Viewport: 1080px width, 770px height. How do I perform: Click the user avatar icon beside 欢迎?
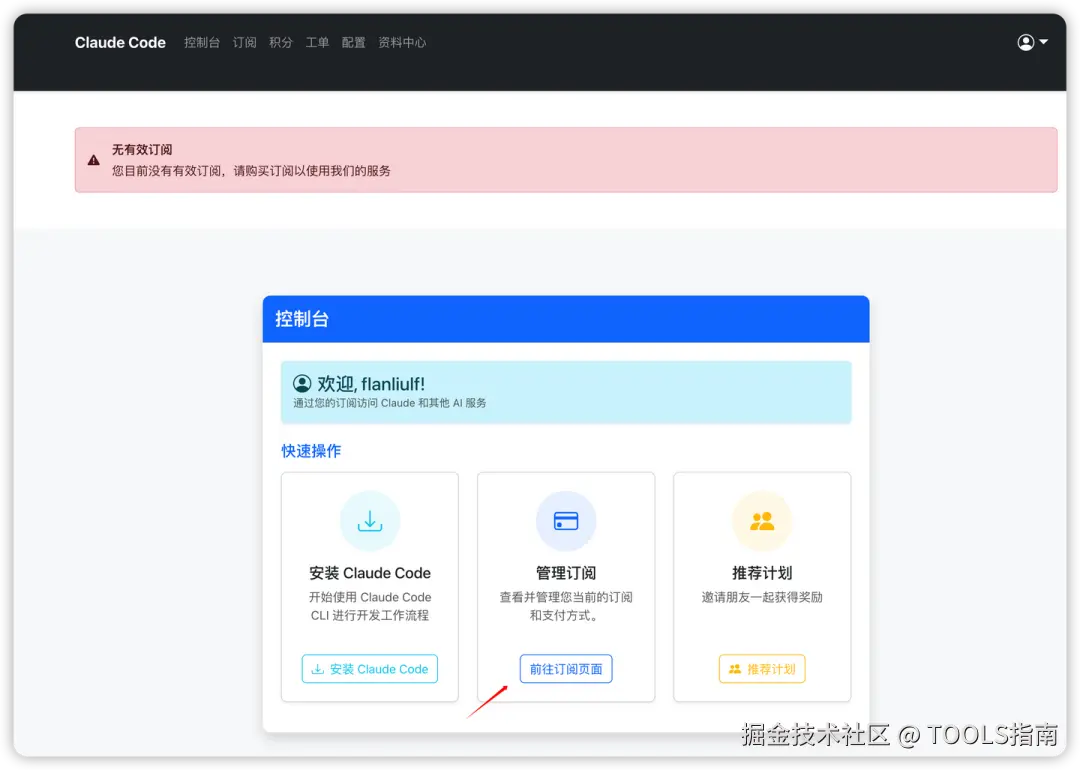[302, 384]
